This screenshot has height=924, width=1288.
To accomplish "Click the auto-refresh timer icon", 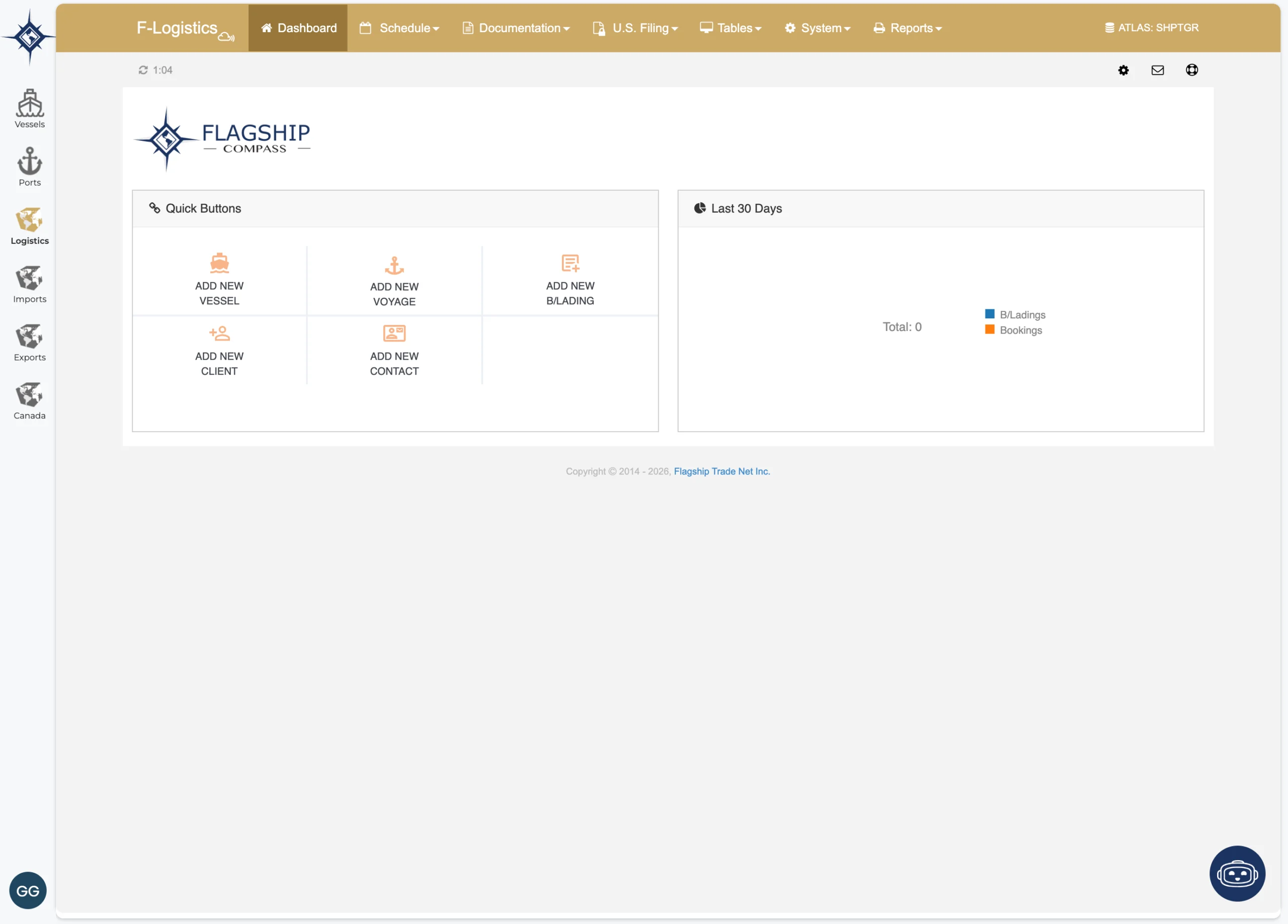I will (x=143, y=70).
